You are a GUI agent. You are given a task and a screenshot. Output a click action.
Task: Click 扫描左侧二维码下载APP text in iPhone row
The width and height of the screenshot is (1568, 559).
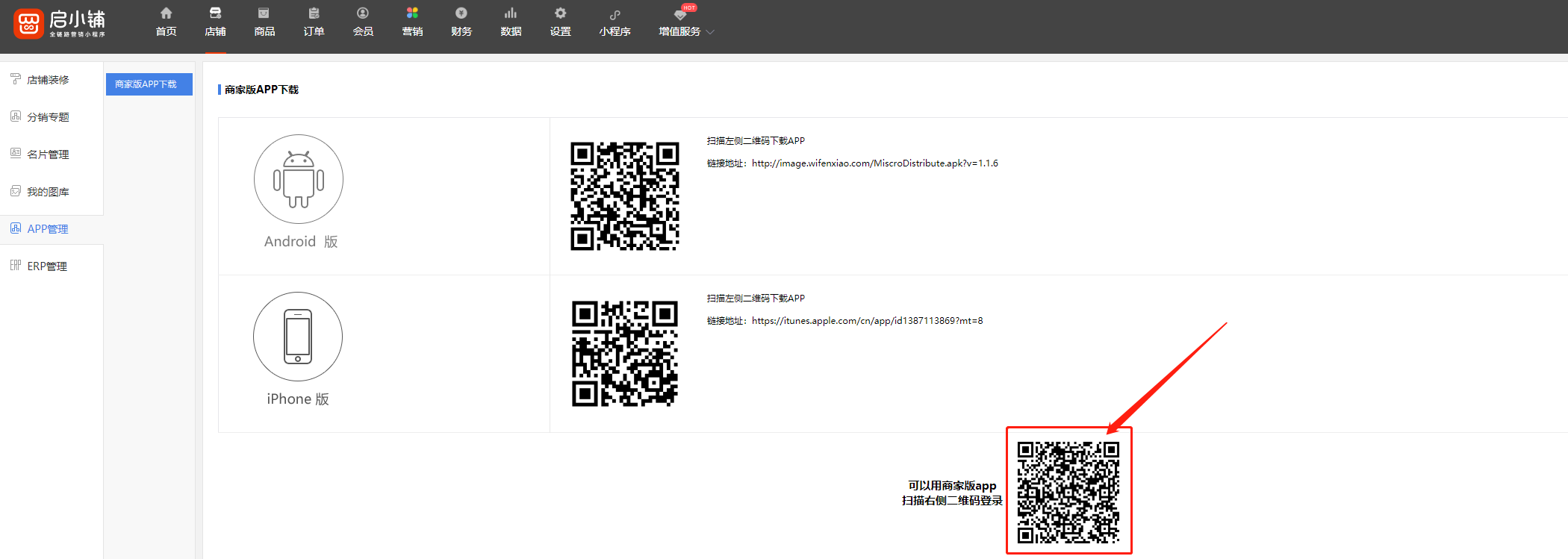756,299
